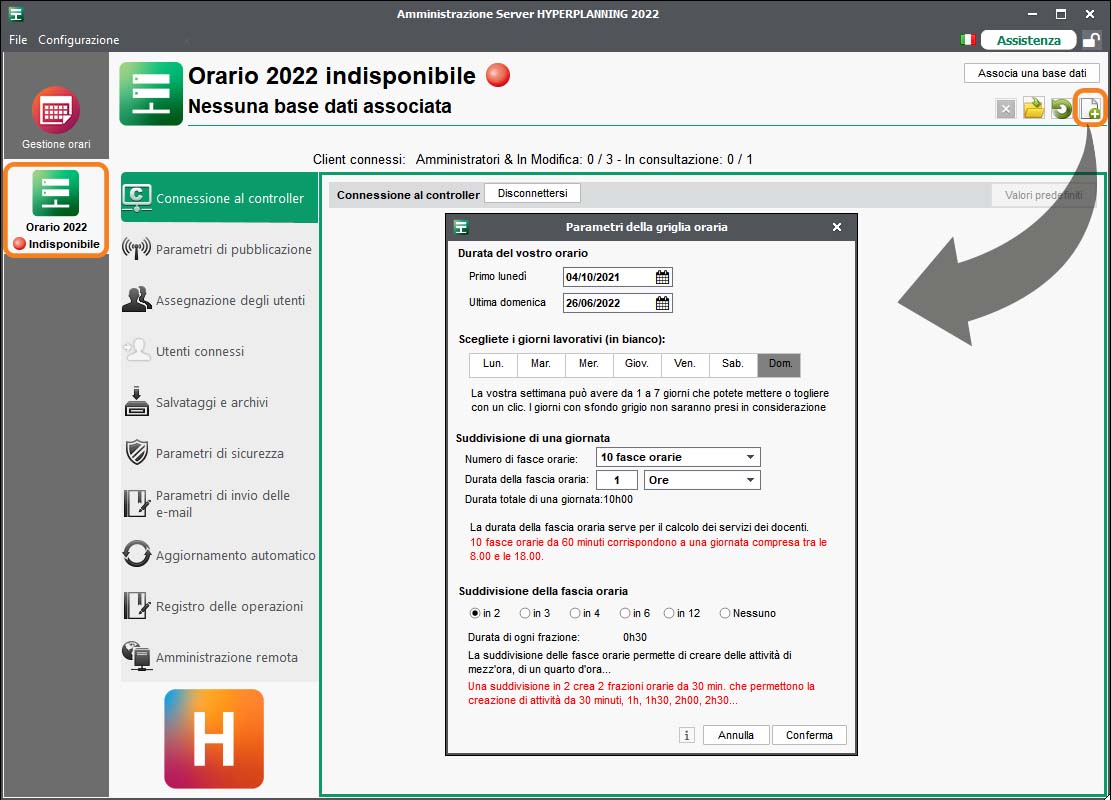Click the info icon beside Annulla

687,735
